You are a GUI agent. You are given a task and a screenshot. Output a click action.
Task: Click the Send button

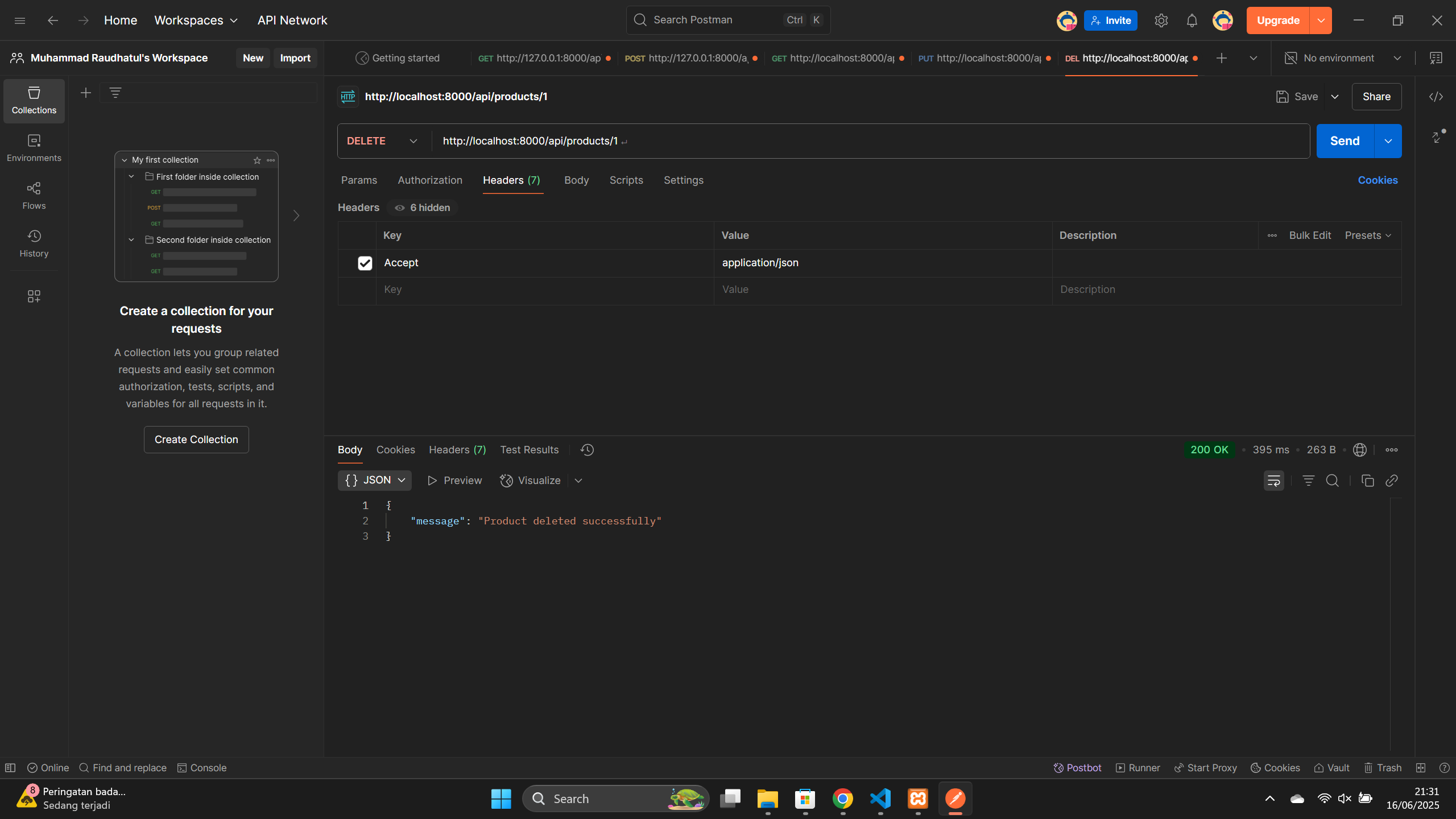click(1345, 141)
